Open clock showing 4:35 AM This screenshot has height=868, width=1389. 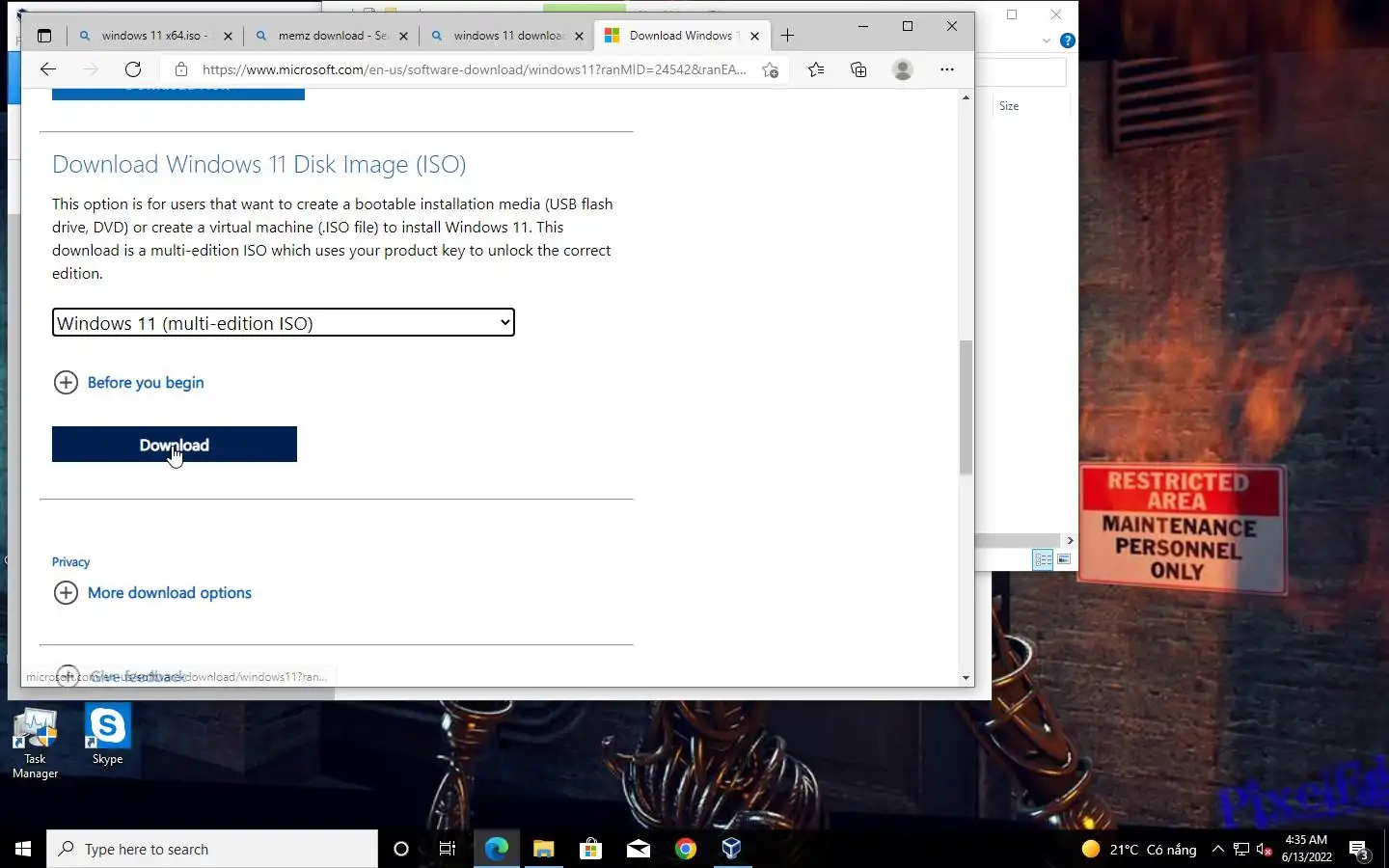(1307, 849)
